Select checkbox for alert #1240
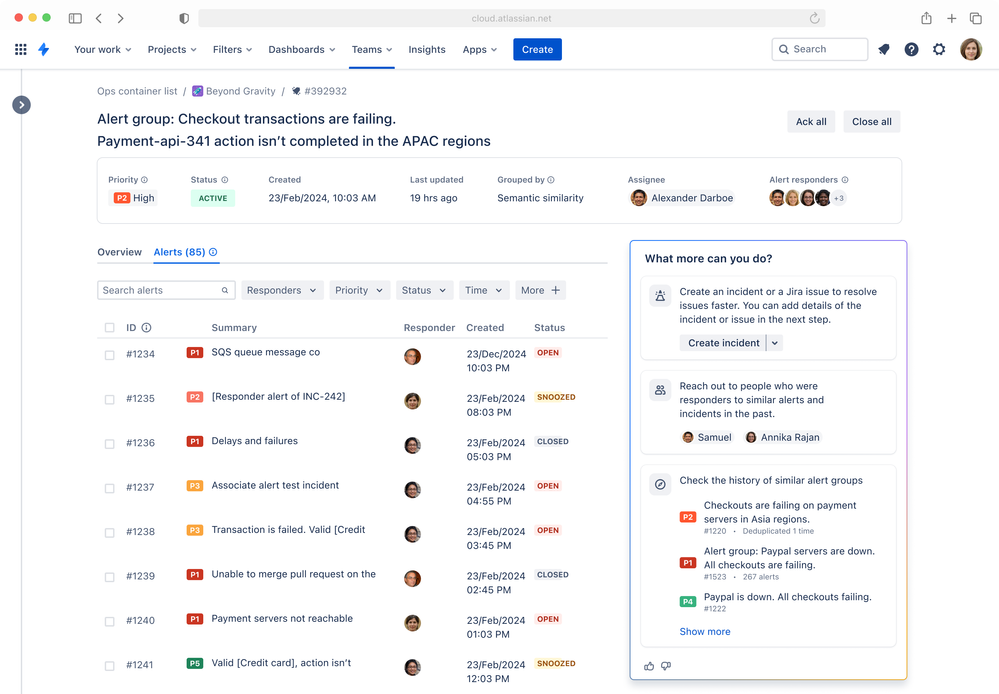 pyautogui.click(x=110, y=621)
